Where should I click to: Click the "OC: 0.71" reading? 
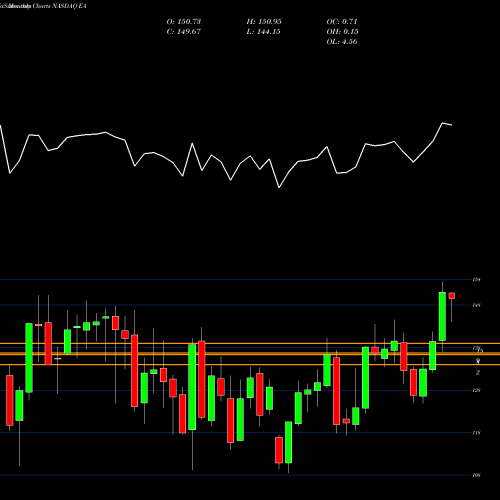[x=342, y=22]
